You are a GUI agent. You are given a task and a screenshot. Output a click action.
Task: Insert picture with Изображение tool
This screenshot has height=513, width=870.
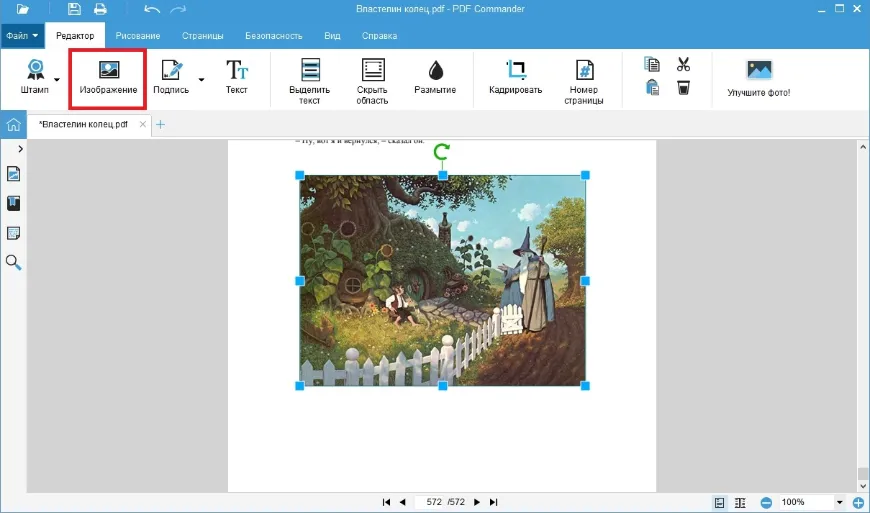coord(108,78)
